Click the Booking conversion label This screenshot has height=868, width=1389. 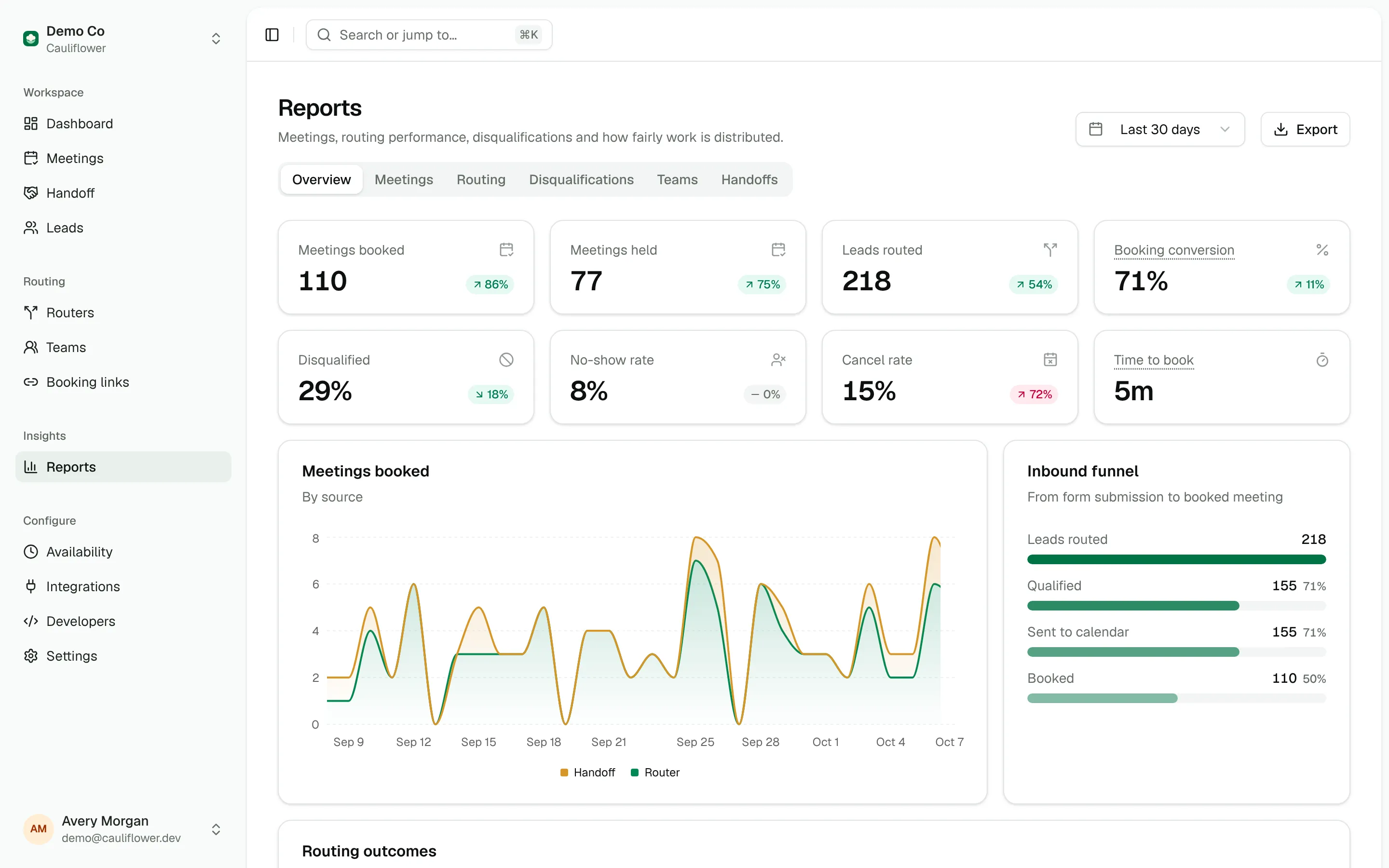tap(1174, 250)
